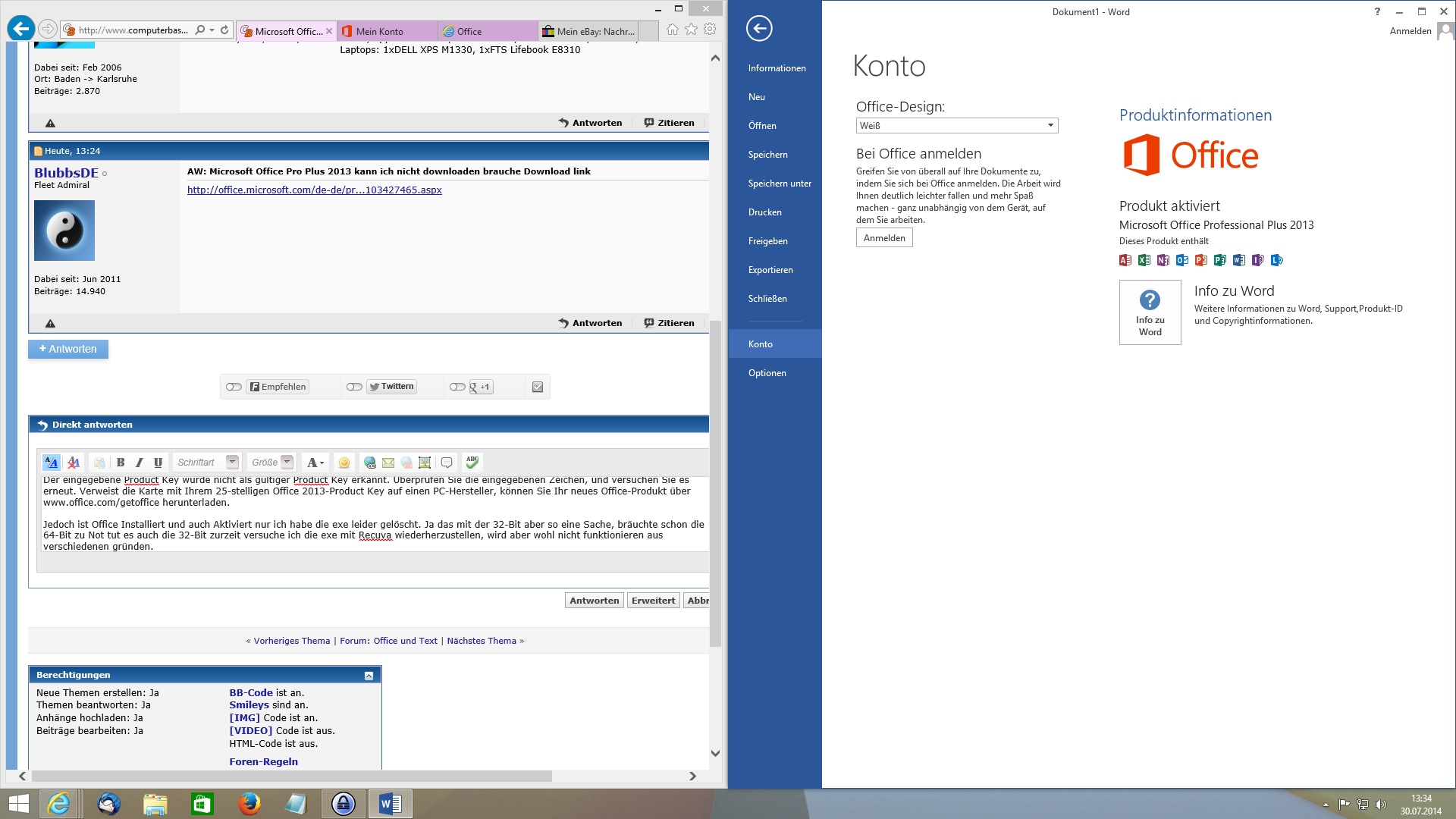1456x819 pixels.
Task: Click the bold formatting icon in reply editor
Action: pos(121,463)
